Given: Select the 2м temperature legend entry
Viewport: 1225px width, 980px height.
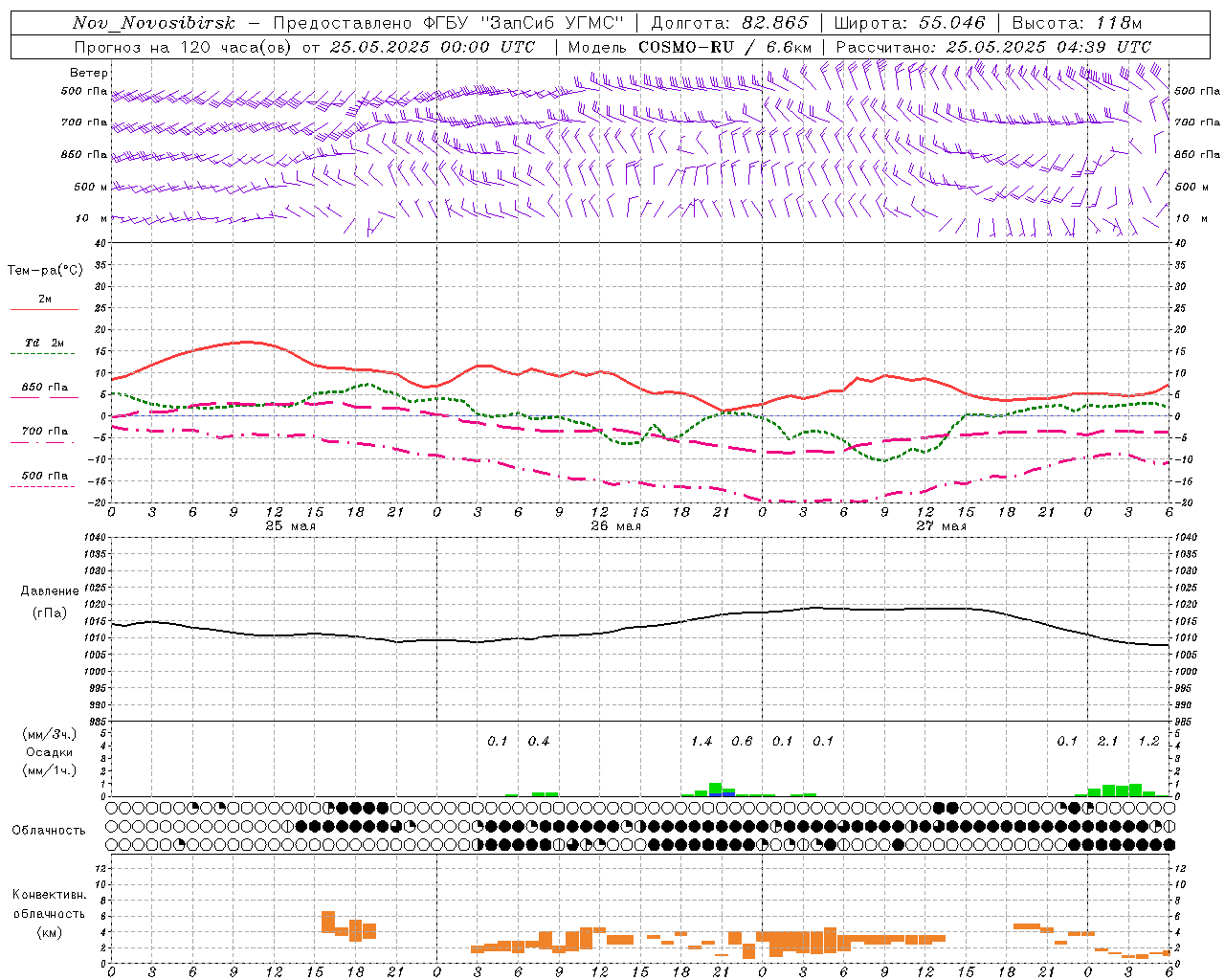Looking at the screenshot, I should (45, 300).
